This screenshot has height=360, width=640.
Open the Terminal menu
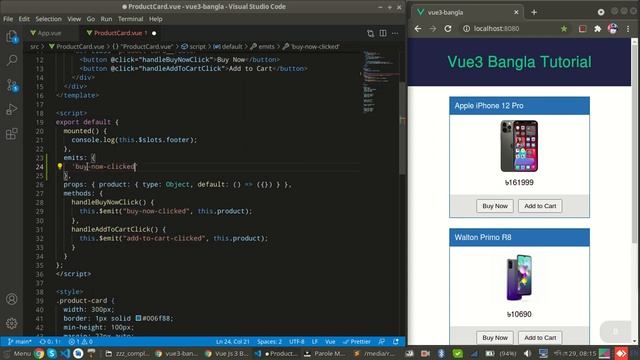coord(131,19)
